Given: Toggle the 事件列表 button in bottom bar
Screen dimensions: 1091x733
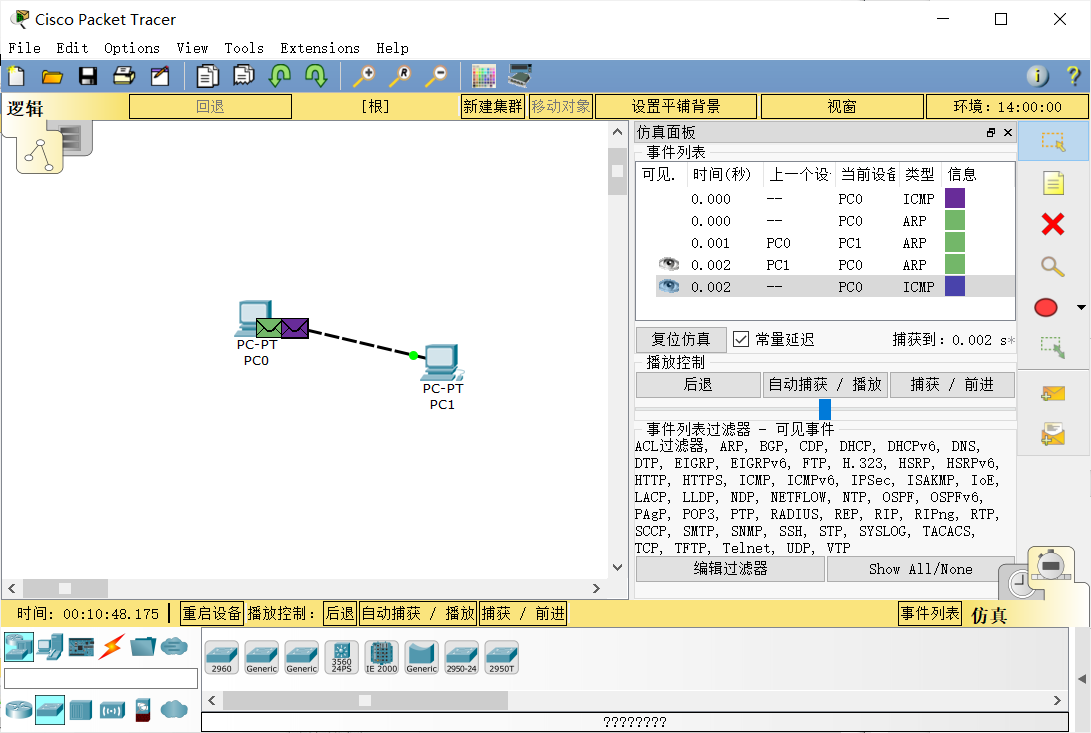Looking at the screenshot, I should (930, 613).
